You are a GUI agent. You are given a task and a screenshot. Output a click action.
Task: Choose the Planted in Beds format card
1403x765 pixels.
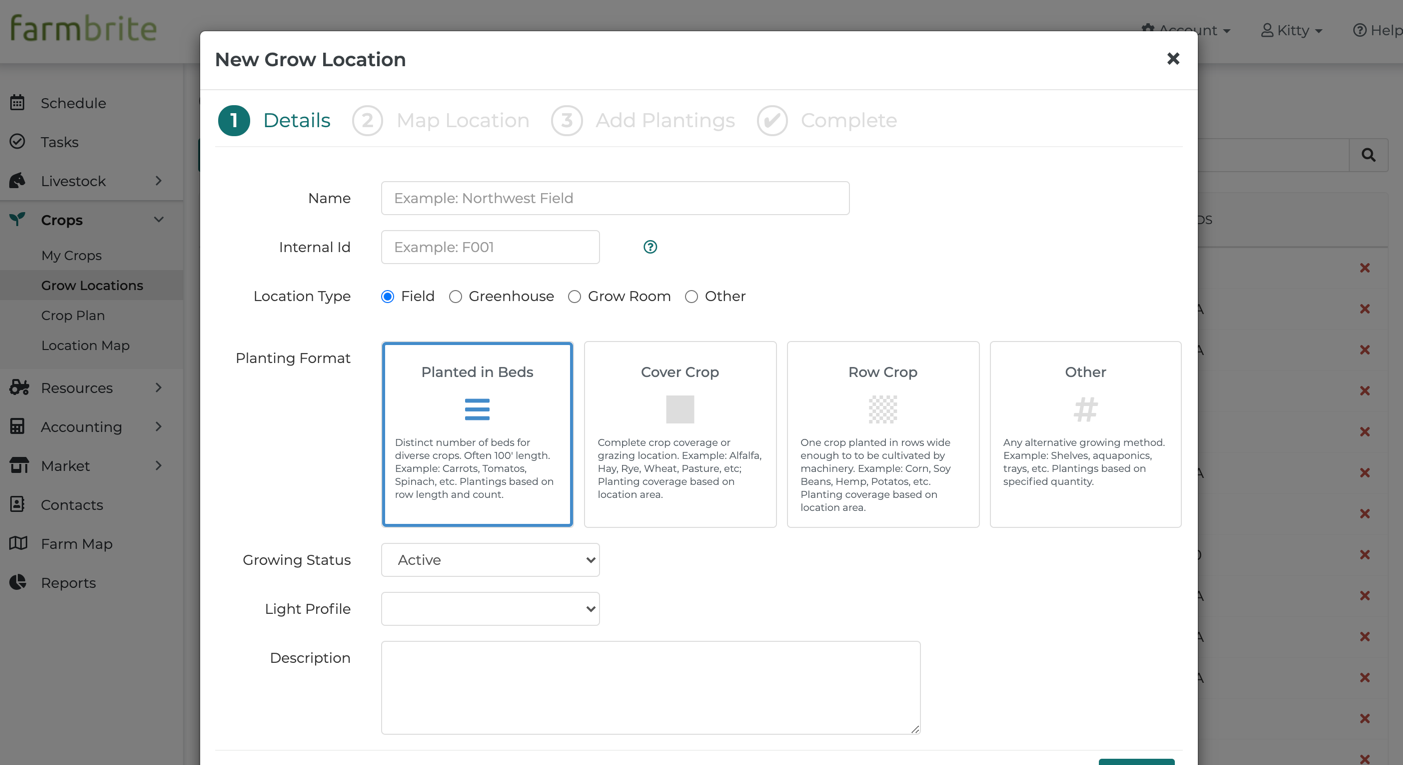tap(477, 434)
